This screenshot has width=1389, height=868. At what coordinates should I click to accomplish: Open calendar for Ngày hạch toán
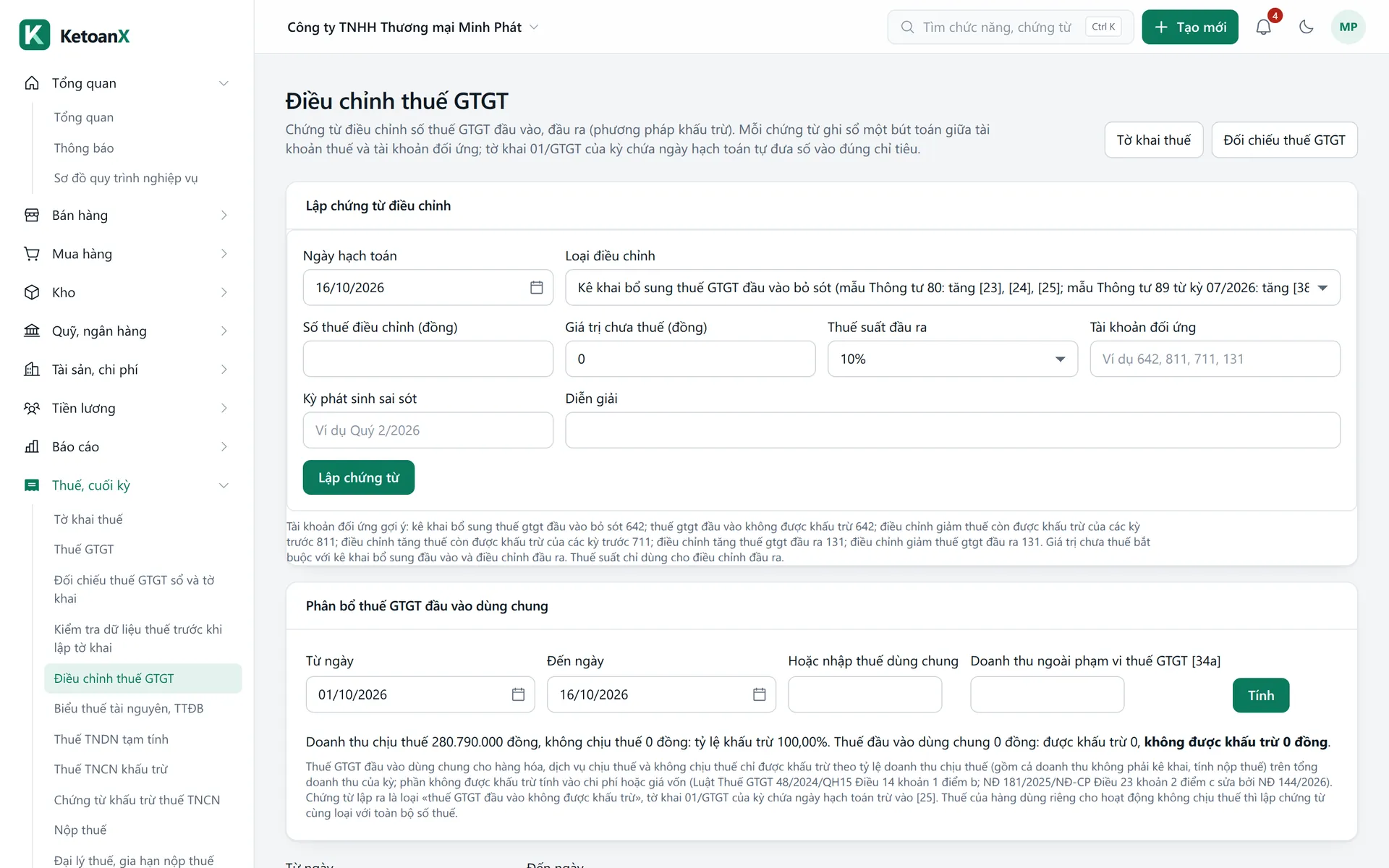(536, 288)
